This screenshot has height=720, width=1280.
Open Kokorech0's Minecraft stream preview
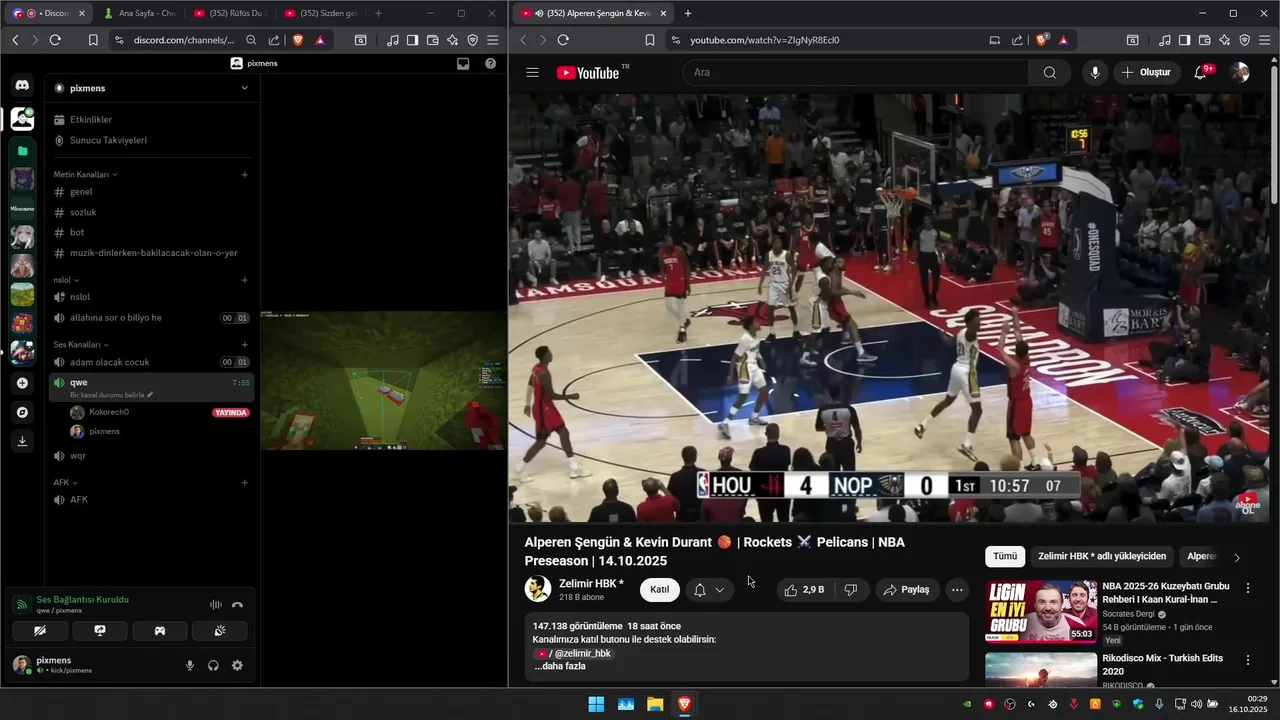[384, 380]
